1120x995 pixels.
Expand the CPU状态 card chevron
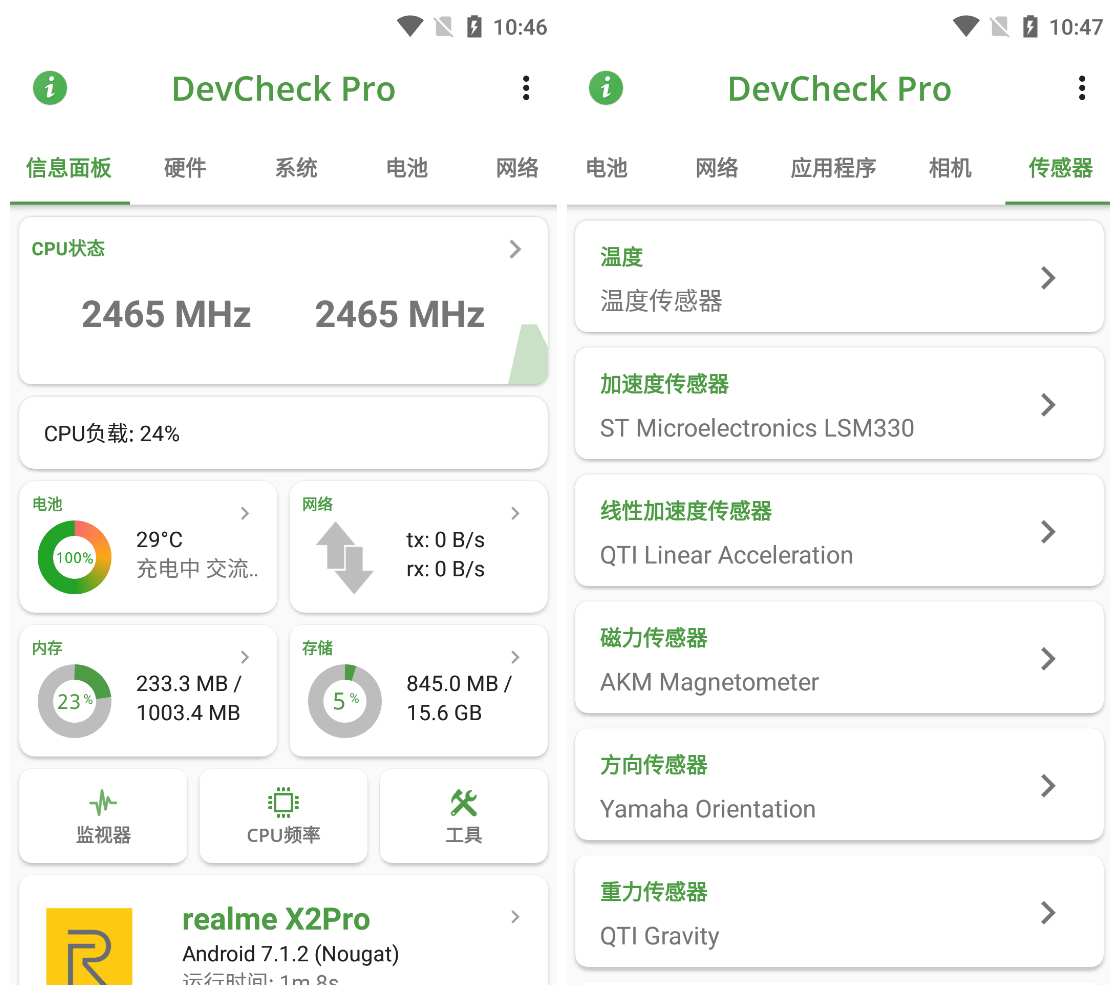tap(515, 249)
